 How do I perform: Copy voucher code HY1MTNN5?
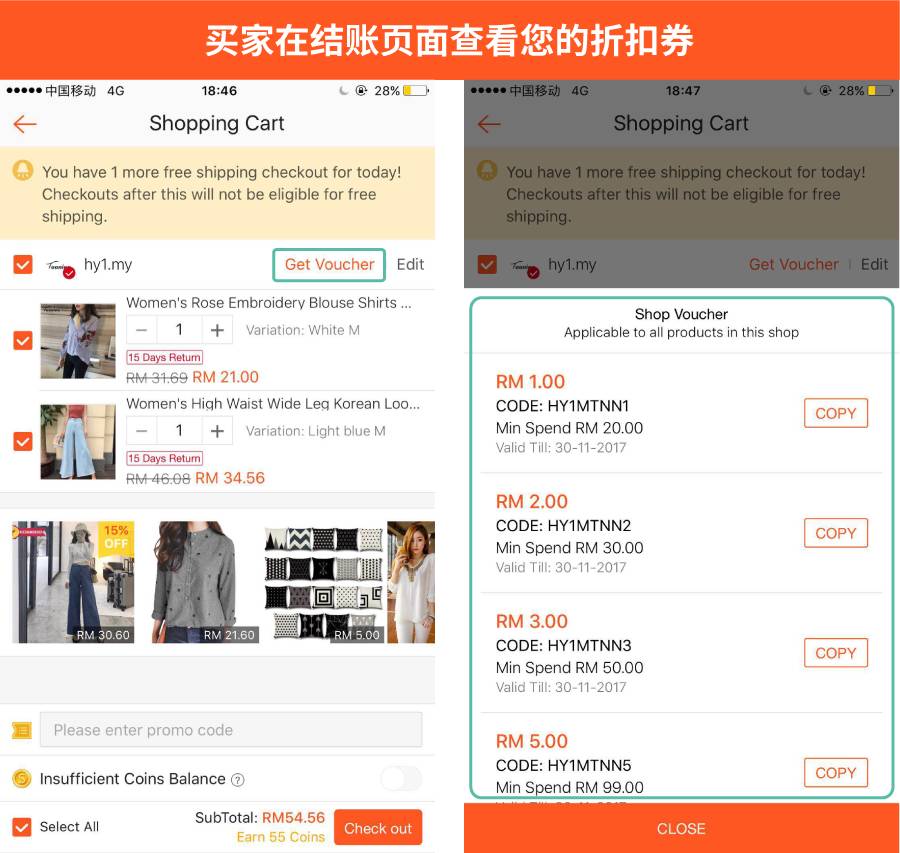tap(836, 773)
